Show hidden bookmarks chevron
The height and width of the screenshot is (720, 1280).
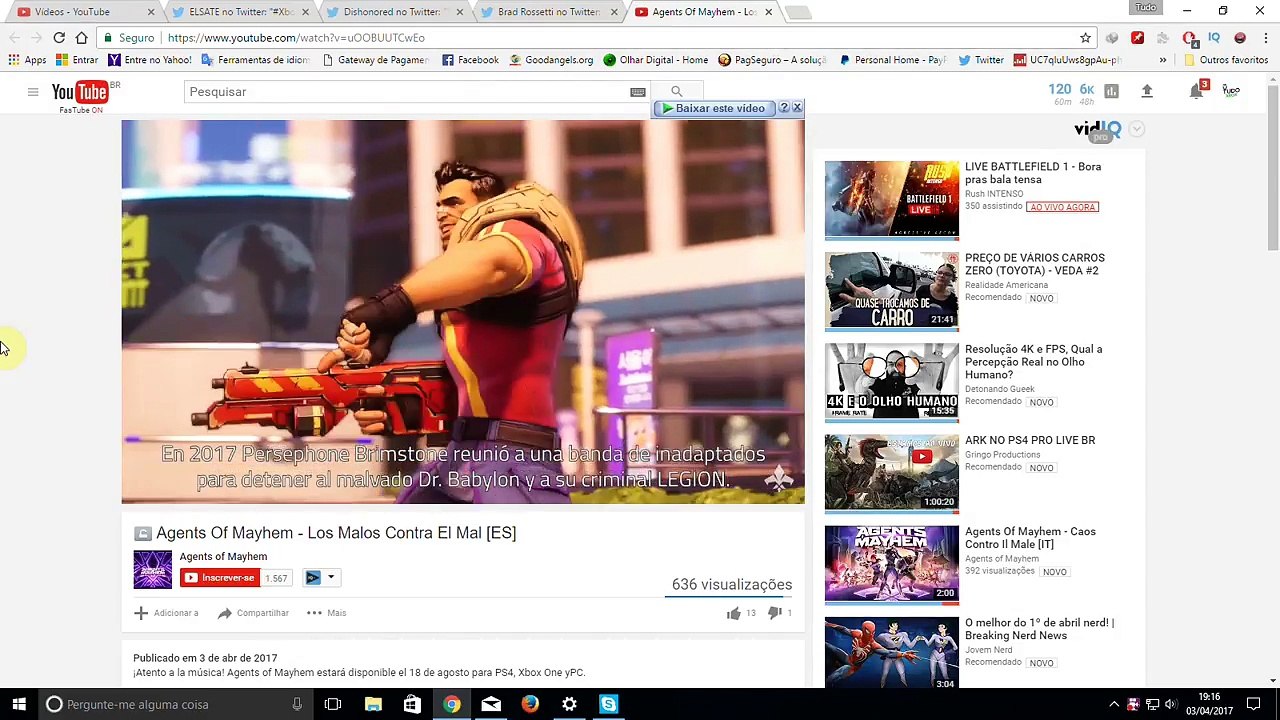(1162, 60)
